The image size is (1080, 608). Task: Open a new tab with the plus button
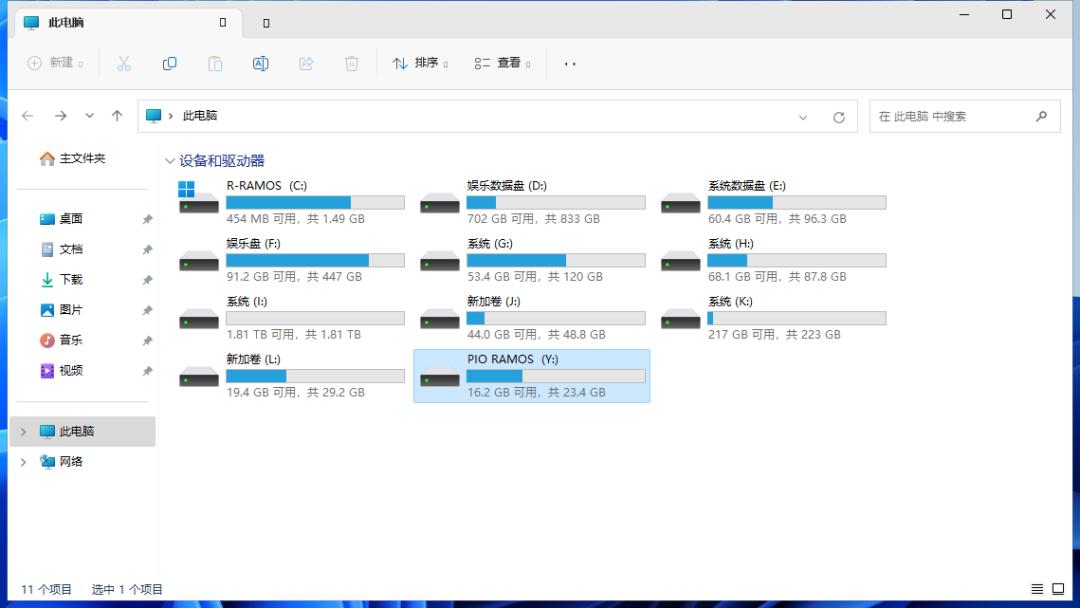click(265, 22)
